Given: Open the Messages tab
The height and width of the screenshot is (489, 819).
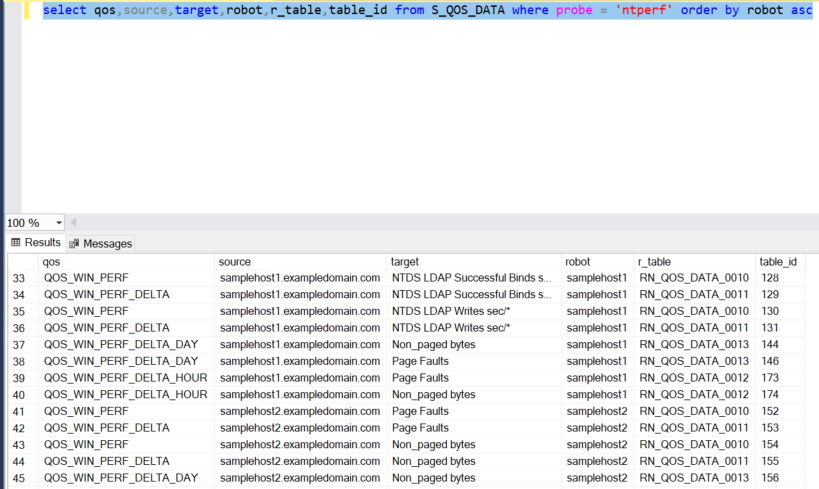Looking at the screenshot, I should [x=106, y=243].
